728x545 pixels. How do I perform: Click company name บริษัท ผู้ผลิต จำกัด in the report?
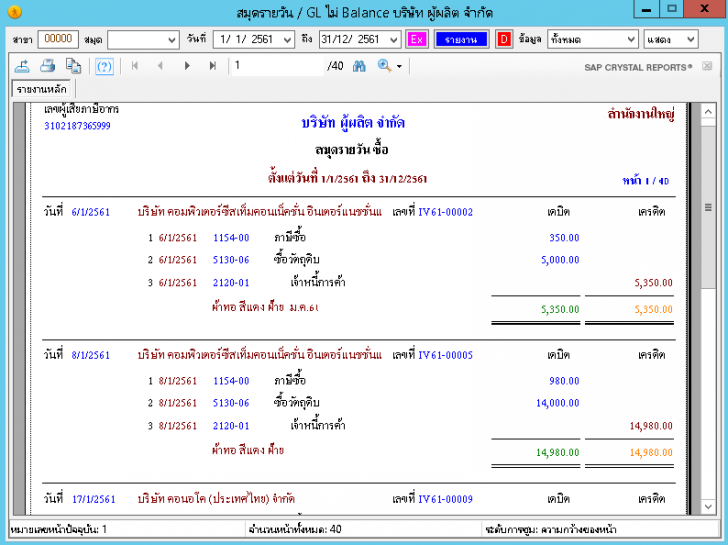353,123
